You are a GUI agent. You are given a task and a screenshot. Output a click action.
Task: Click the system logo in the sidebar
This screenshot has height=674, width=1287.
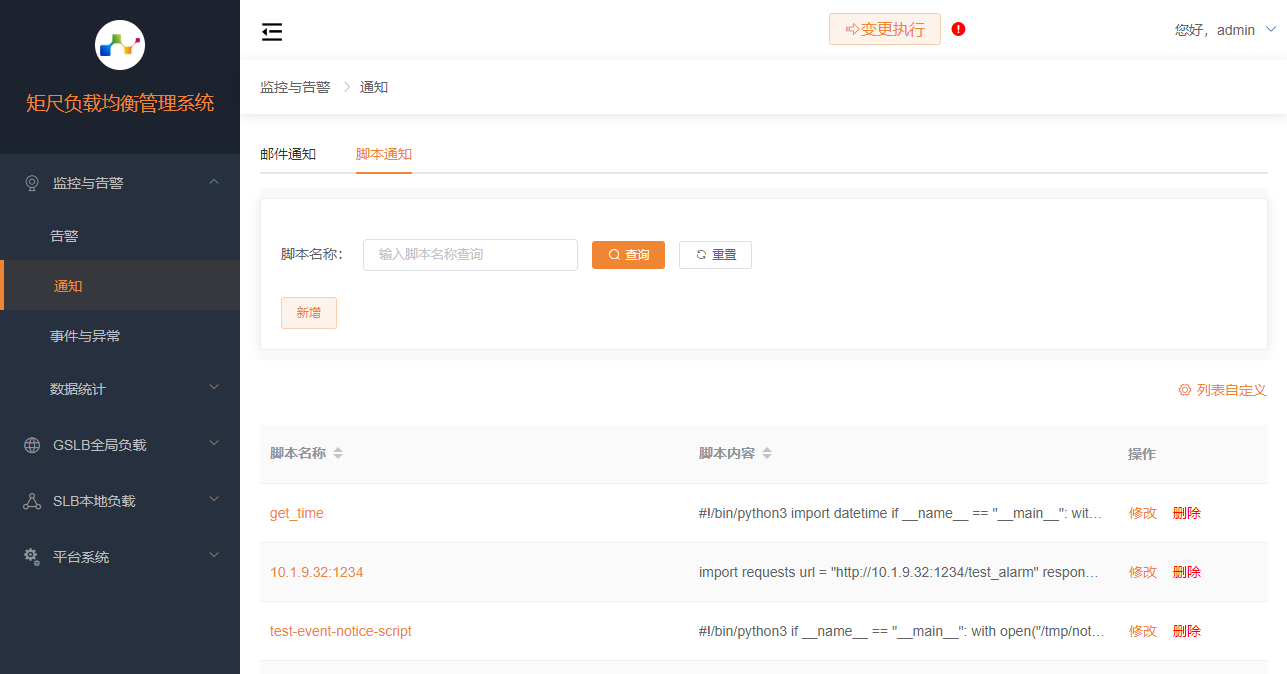120,45
